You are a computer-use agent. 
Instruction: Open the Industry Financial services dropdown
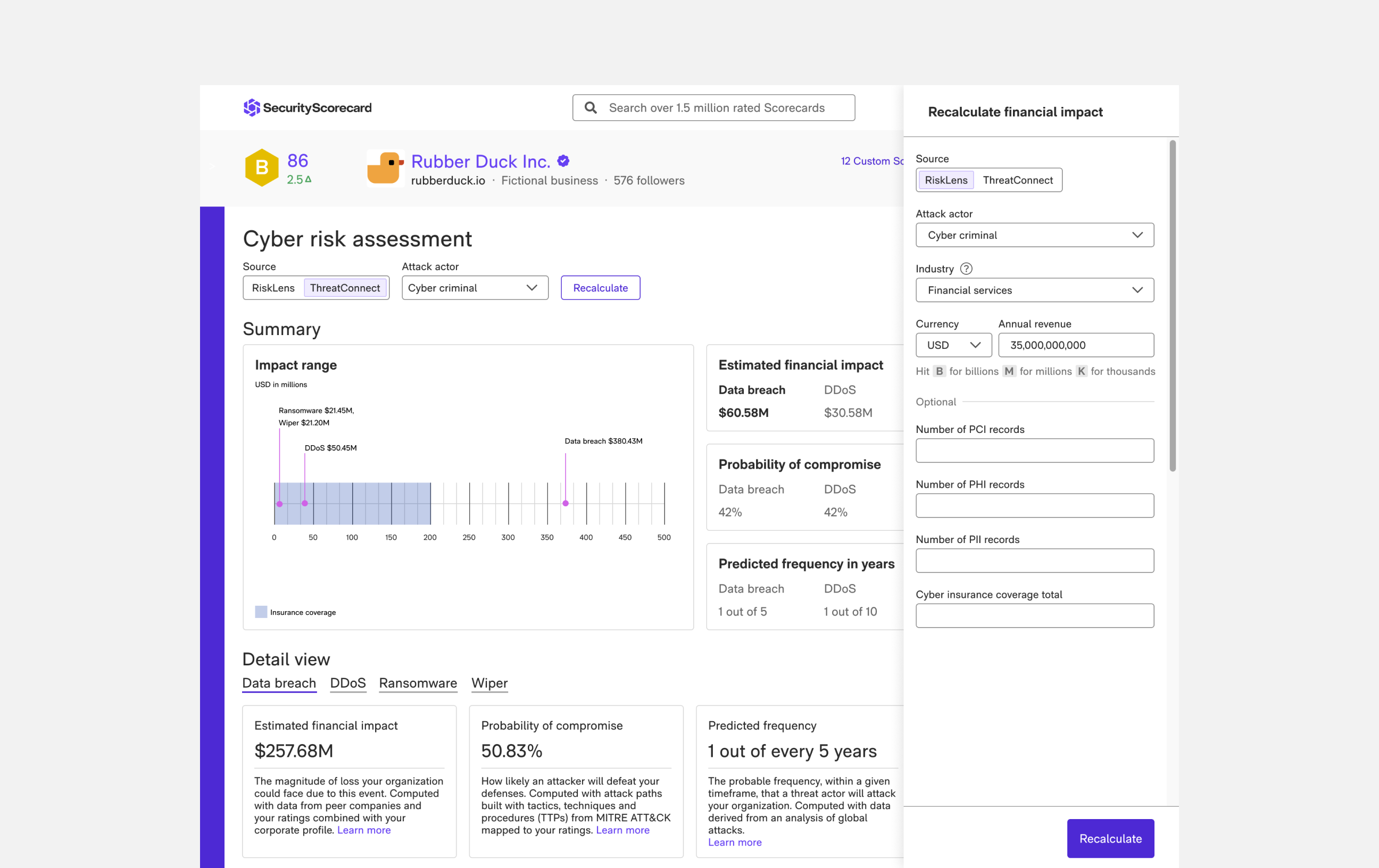pos(1034,290)
